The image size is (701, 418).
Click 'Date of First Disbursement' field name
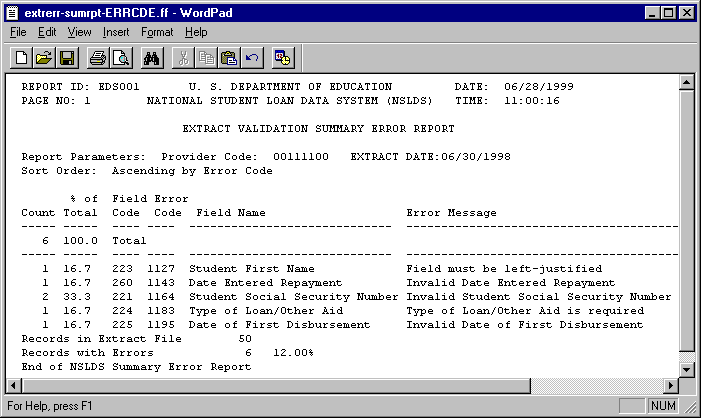coord(279,325)
